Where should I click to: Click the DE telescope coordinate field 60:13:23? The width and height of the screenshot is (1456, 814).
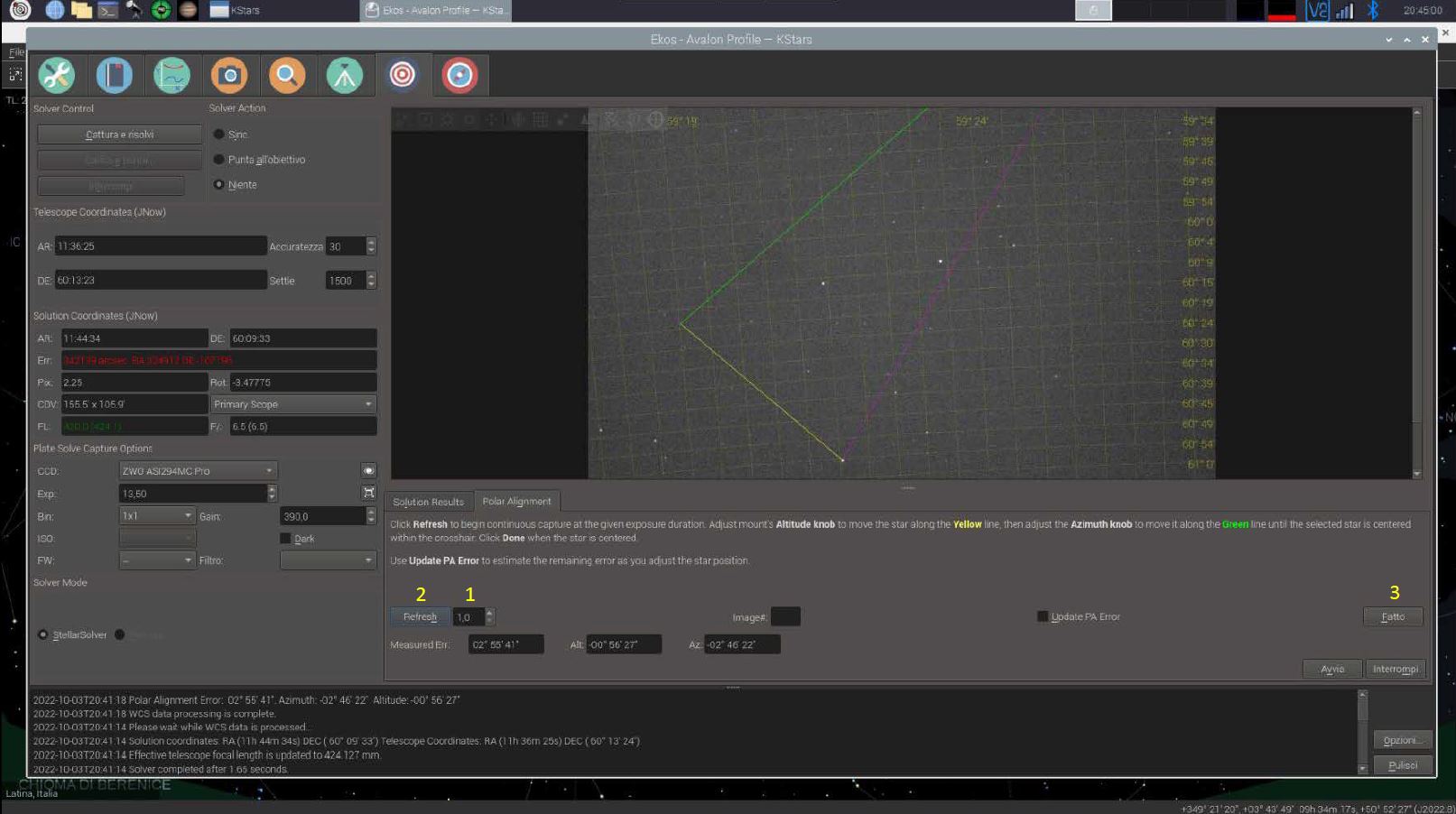[161, 281]
